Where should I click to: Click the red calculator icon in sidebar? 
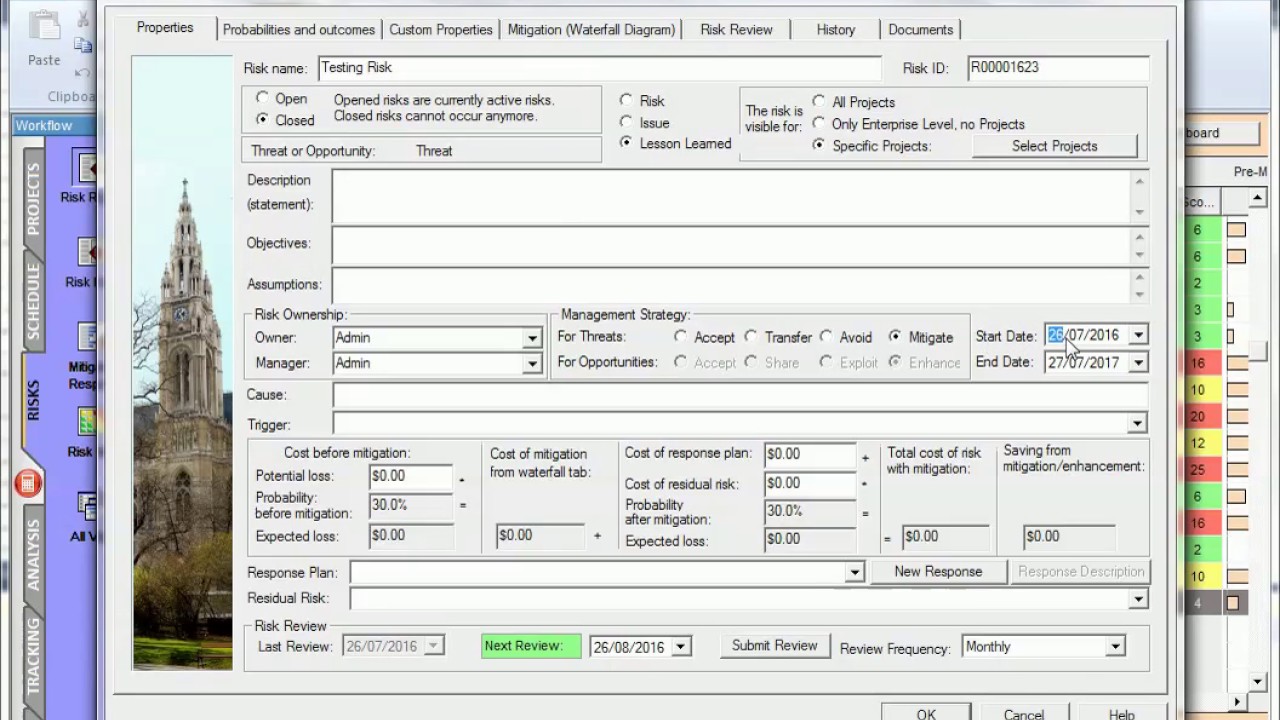click(x=27, y=485)
